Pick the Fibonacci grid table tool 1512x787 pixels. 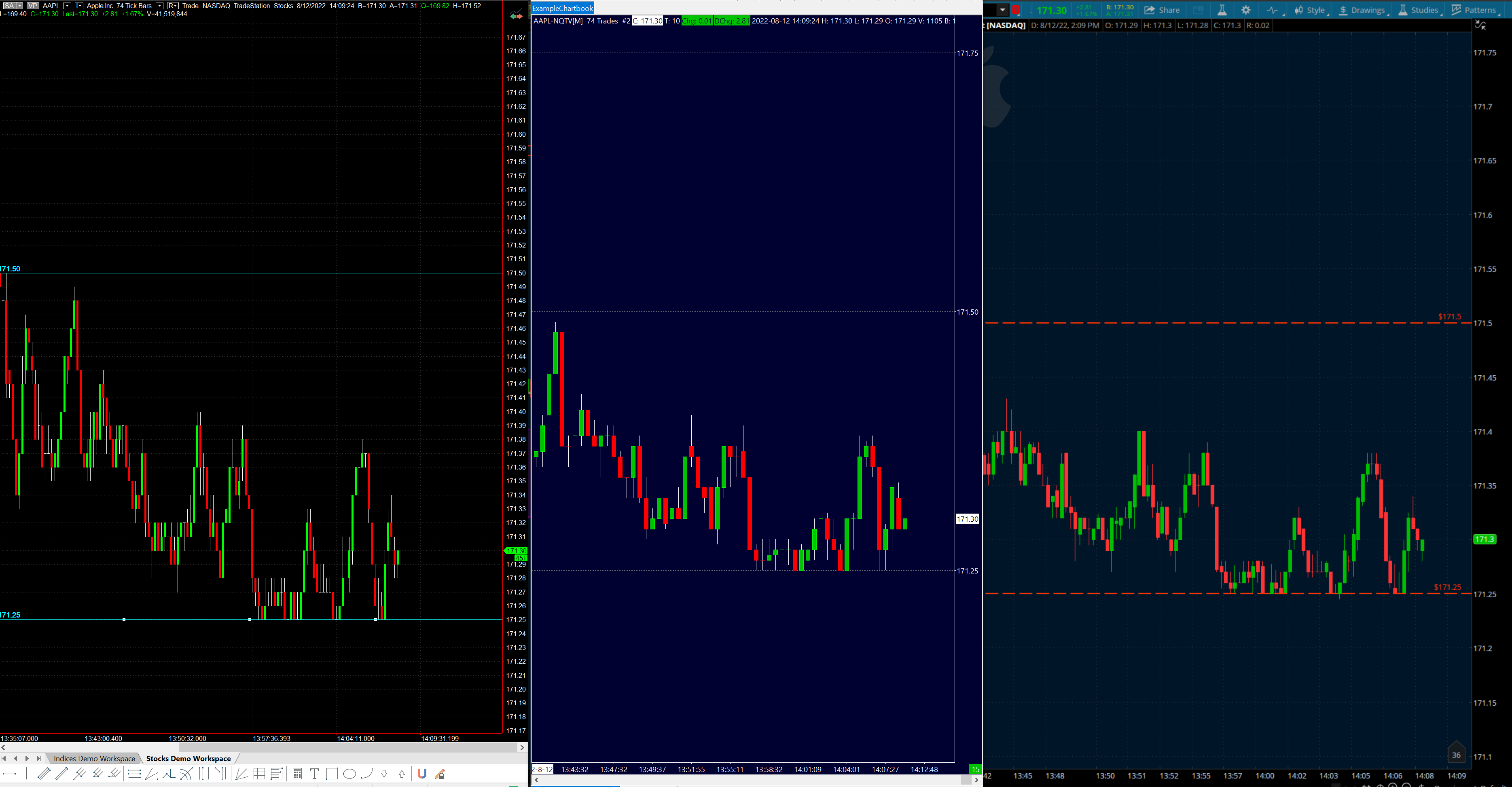tap(259, 774)
